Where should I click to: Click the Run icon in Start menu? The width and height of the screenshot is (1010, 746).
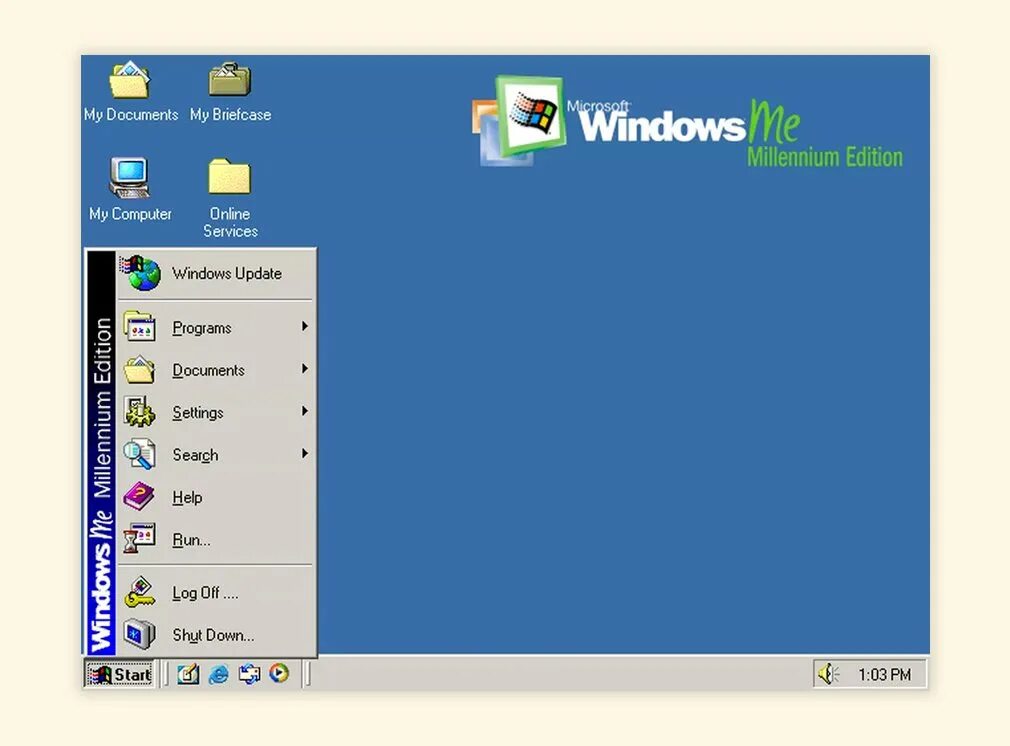(x=140, y=539)
